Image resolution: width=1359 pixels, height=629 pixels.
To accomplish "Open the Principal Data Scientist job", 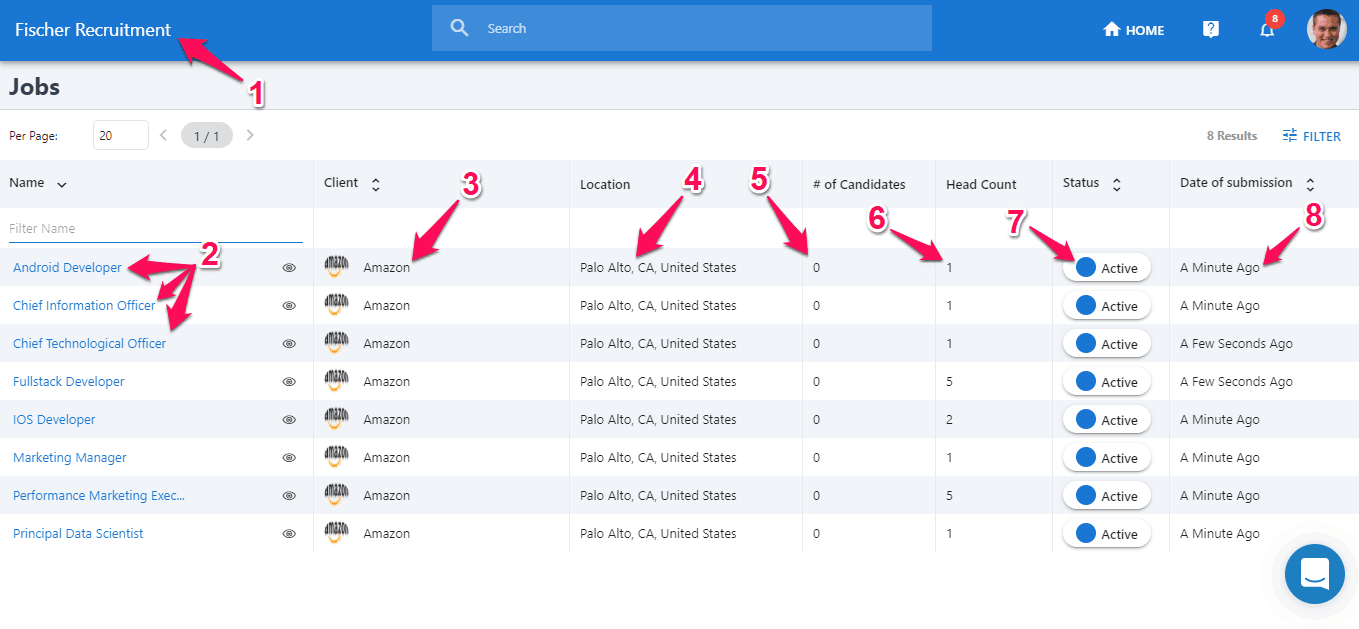I will [78, 534].
